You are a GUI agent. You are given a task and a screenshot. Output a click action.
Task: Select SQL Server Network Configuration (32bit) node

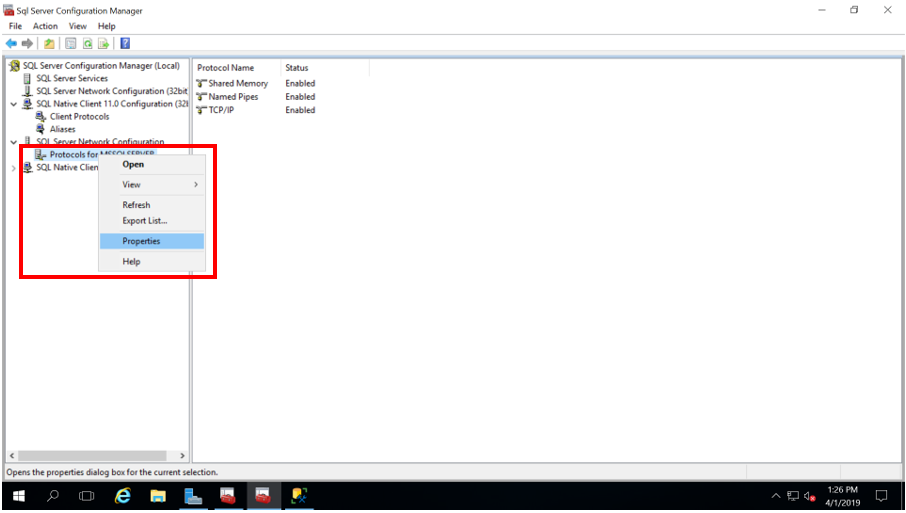pyautogui.click(x=112, y=91)
